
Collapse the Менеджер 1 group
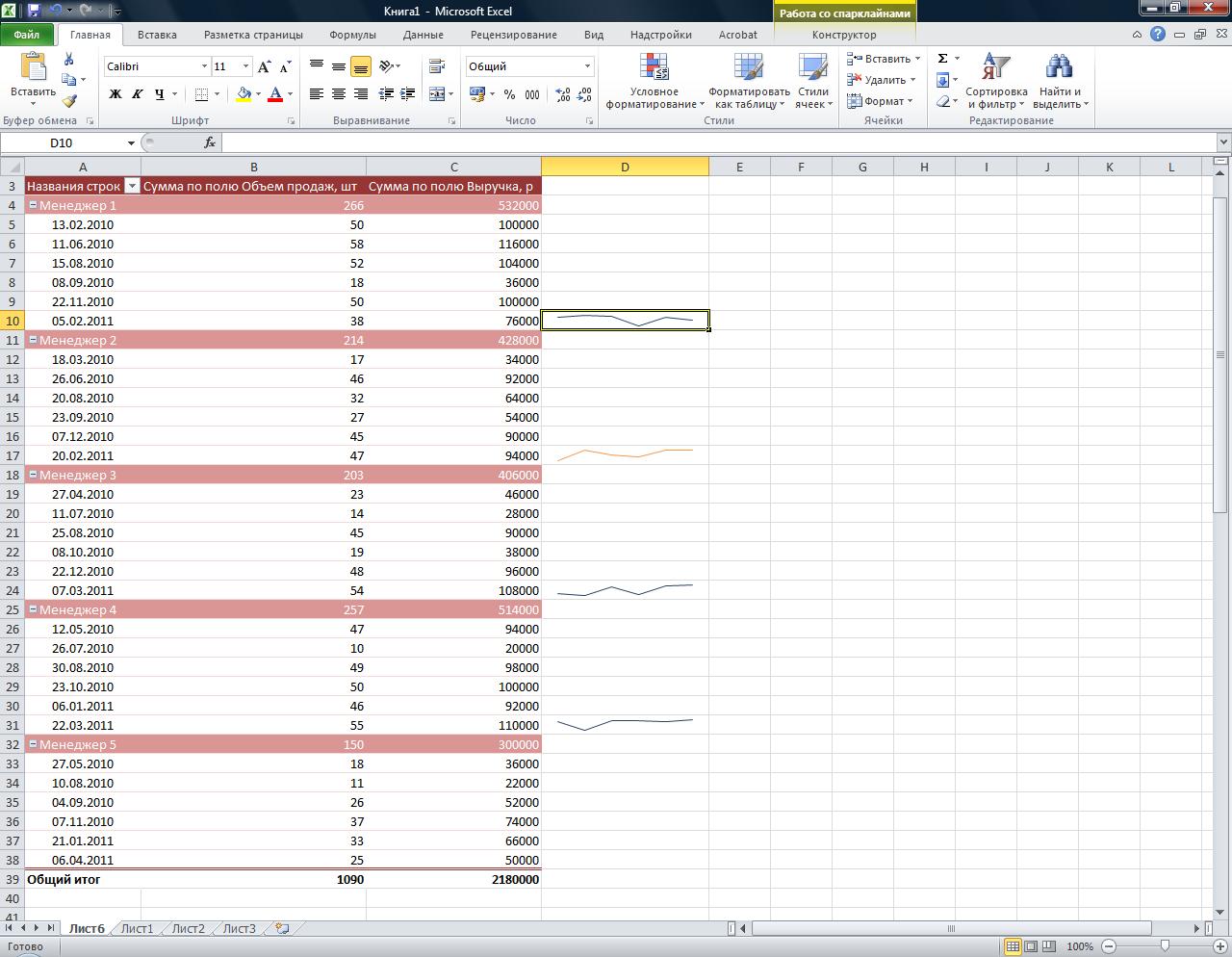pos(33,205)
